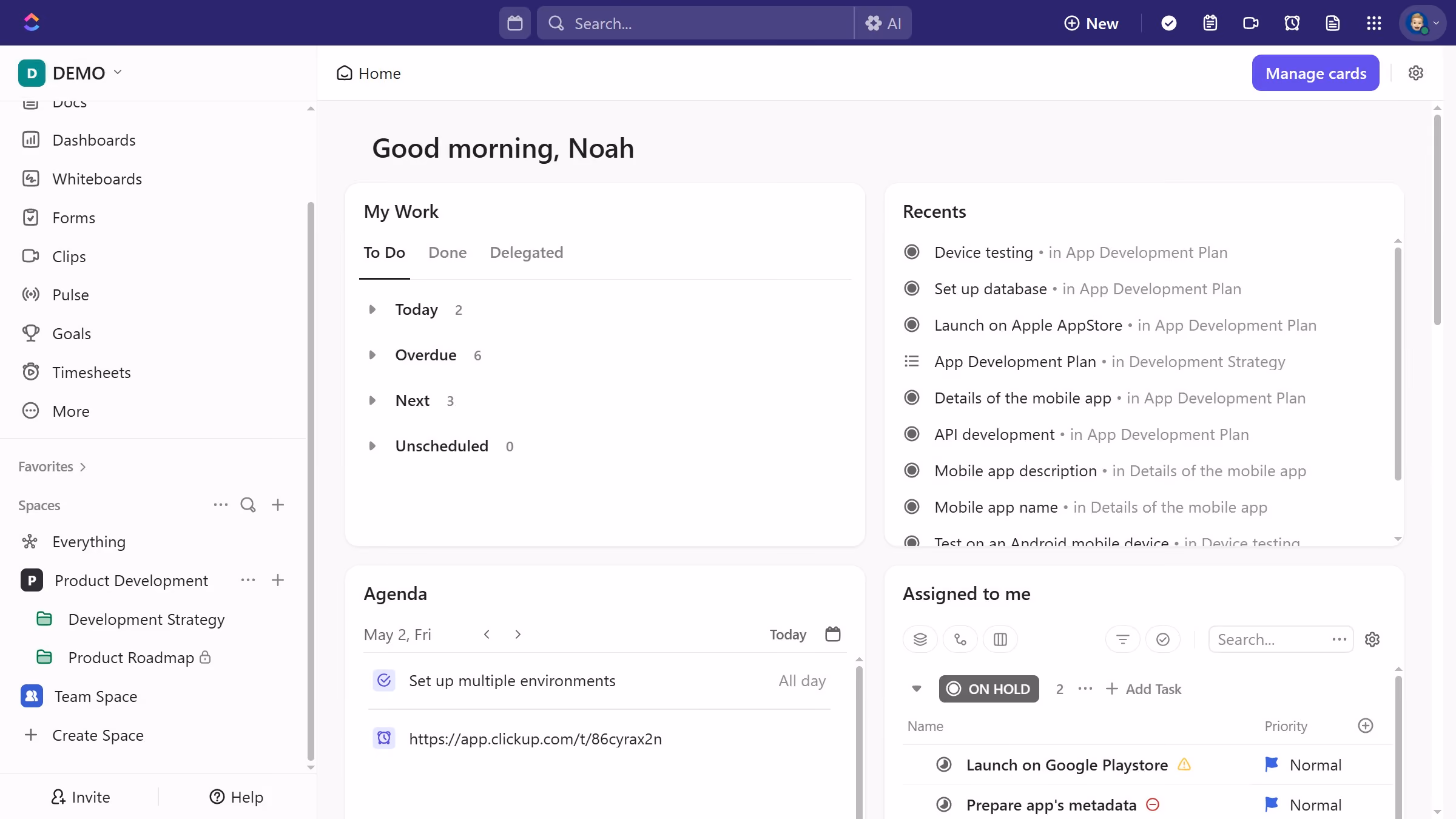1456x819 pixels.
Task: Open the home settings gear icon
Action: click(x=1415, y=73)
